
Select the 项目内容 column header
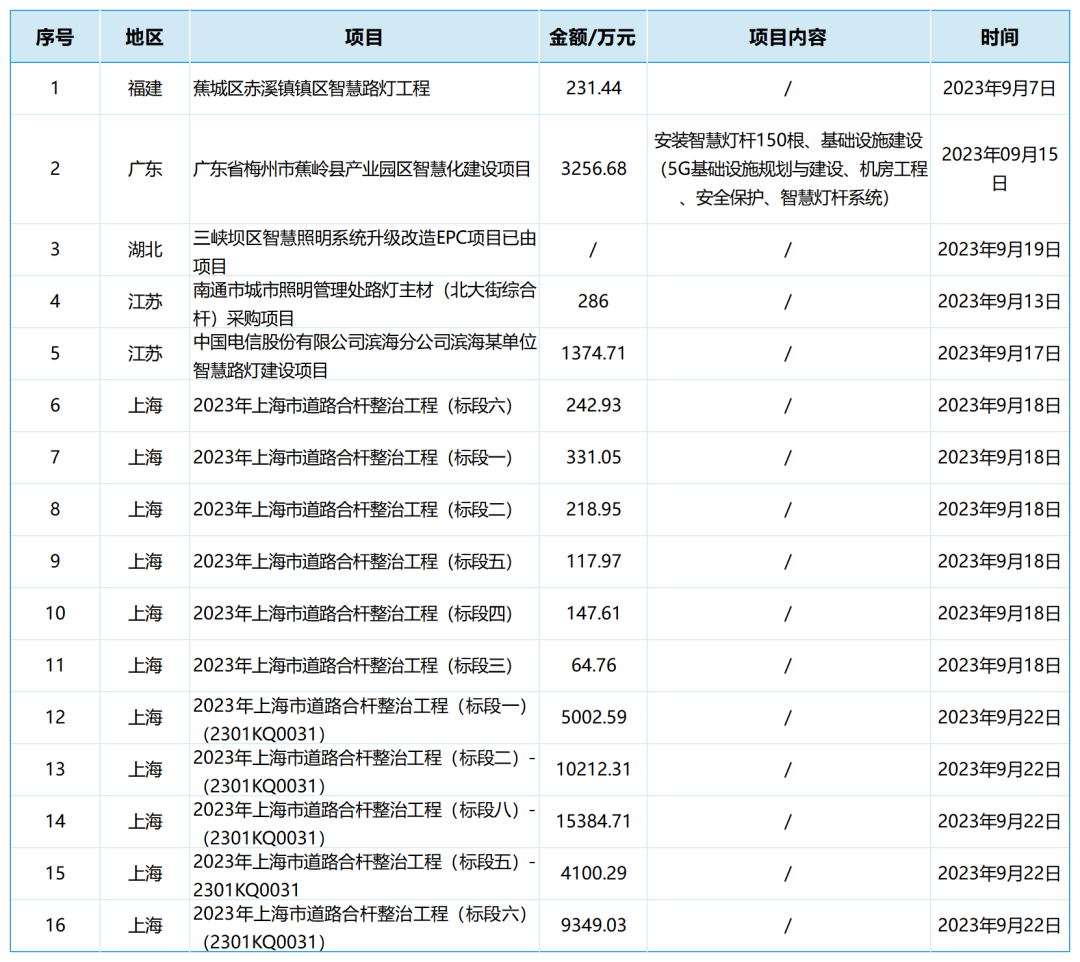point(788,38)
